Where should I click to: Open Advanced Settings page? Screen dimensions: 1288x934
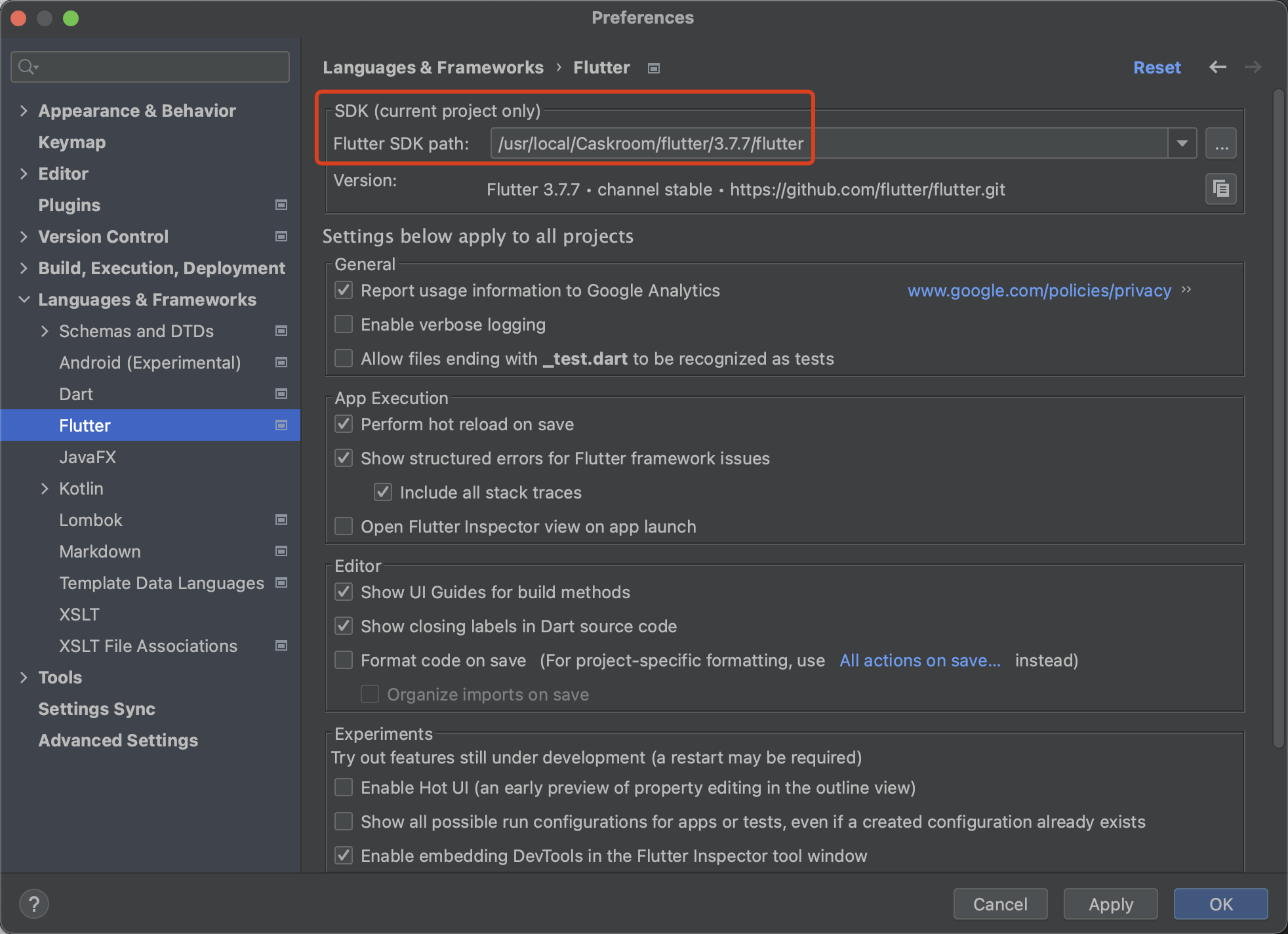(x=118, y=741)
